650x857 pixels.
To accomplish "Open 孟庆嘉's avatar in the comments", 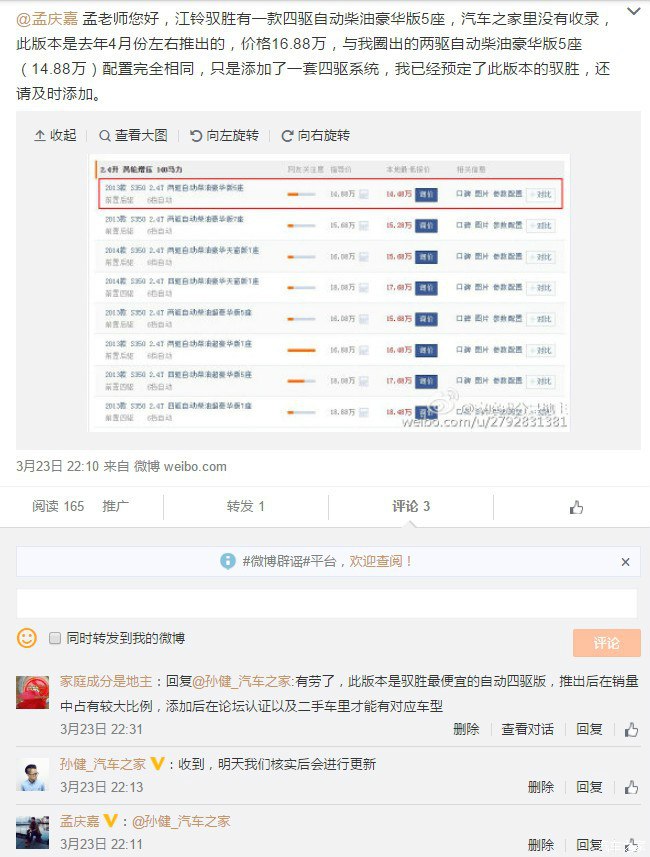I will [32, 832].
